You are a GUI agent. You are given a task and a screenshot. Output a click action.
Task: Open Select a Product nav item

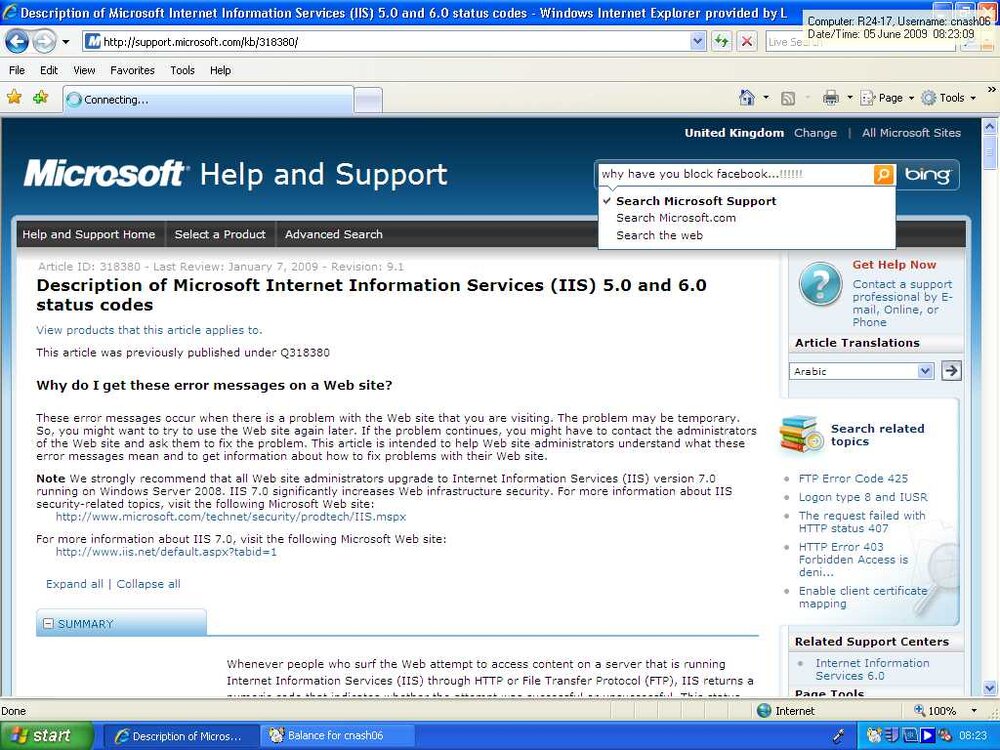pos(220,234)
